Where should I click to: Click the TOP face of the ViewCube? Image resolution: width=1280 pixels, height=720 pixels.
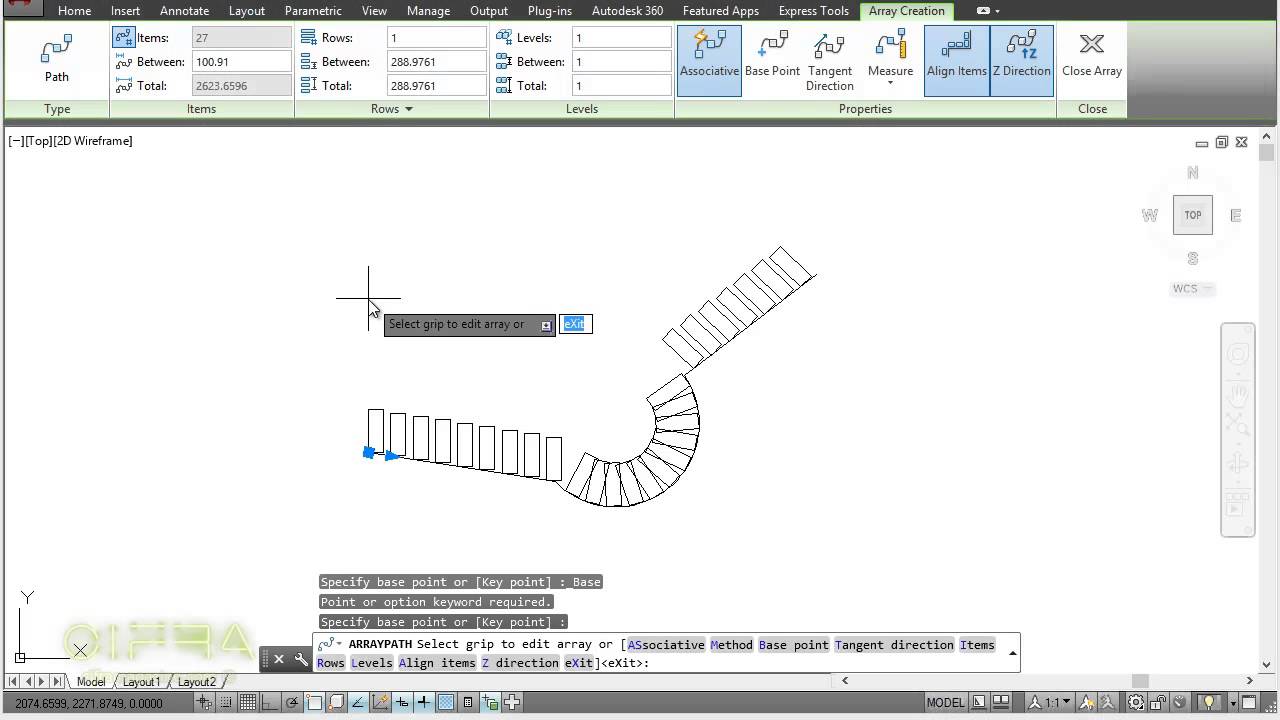[1193, 215]
